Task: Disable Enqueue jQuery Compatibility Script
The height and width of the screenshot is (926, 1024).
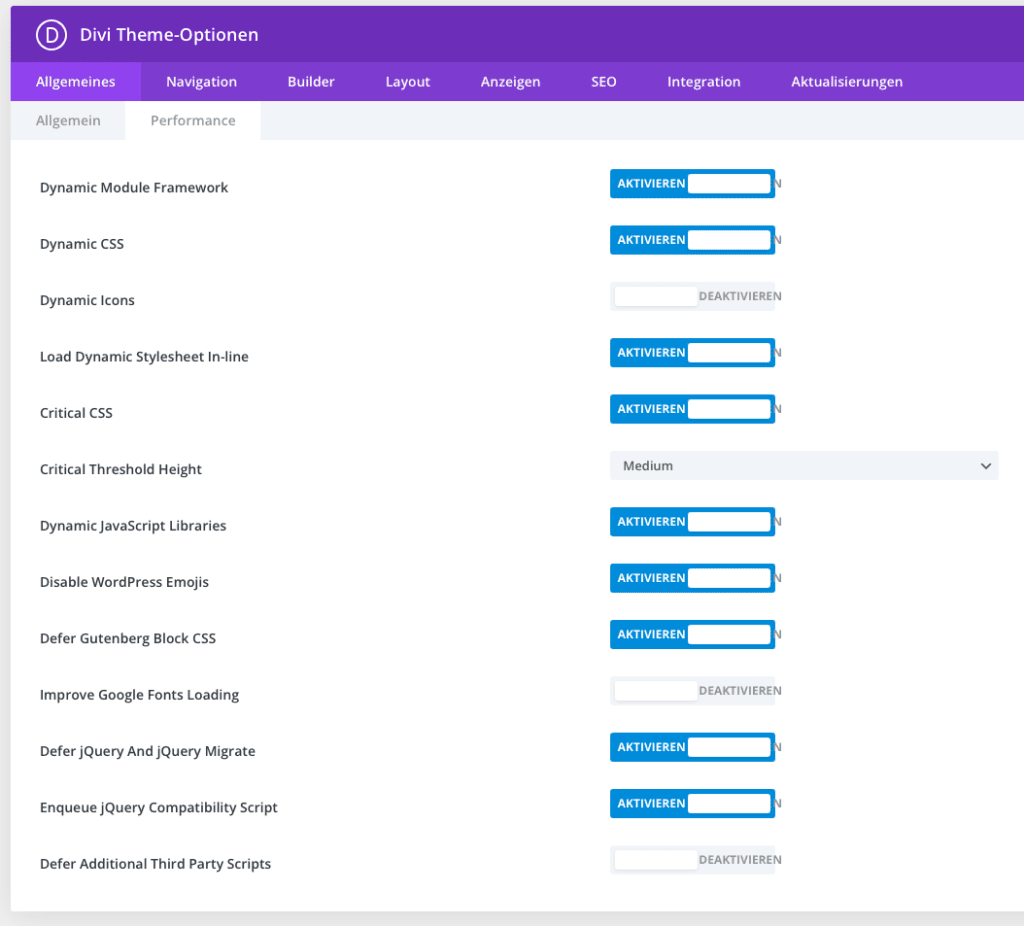Action: (x=692, y=803)
